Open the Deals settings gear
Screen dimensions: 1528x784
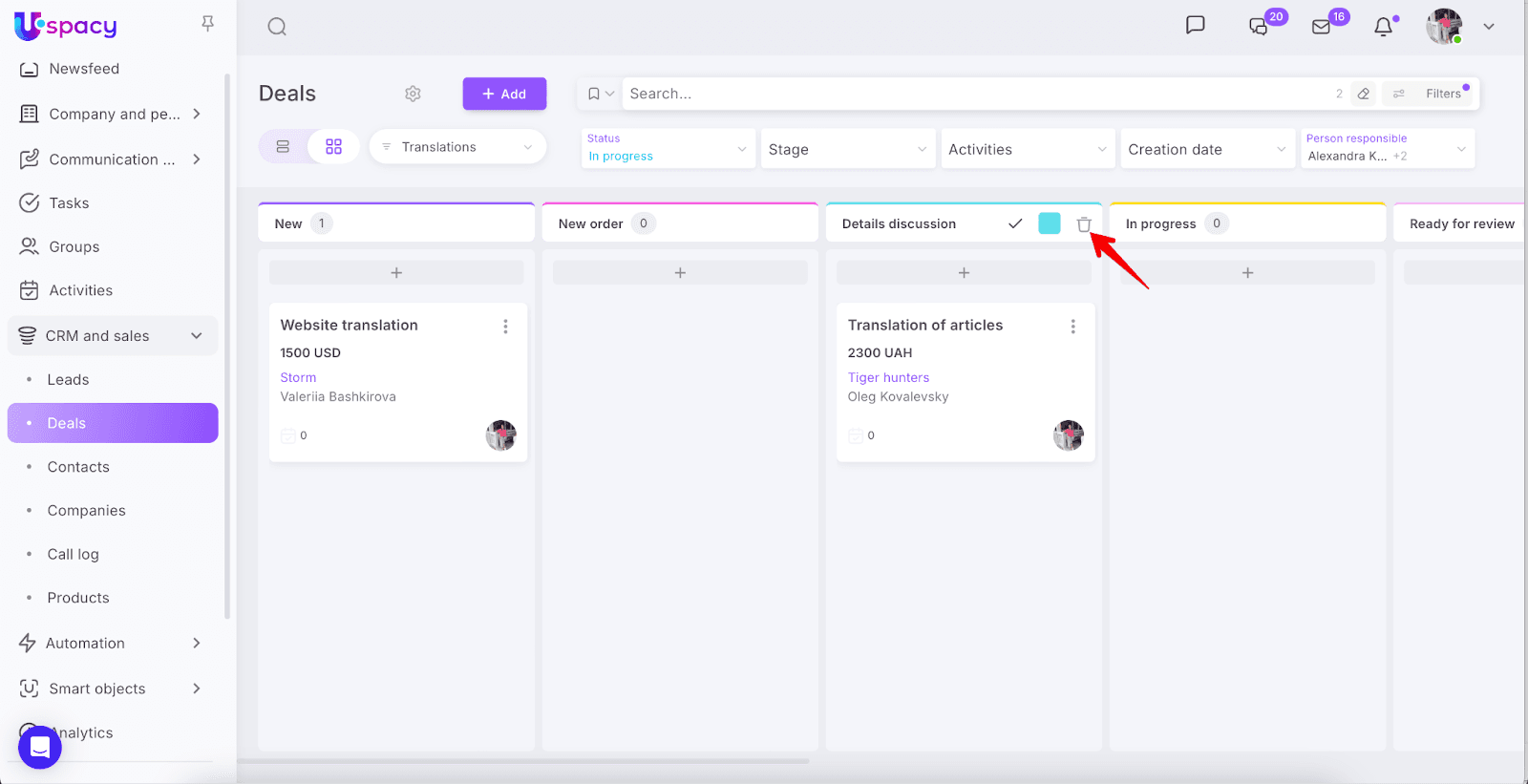(413, 94)
